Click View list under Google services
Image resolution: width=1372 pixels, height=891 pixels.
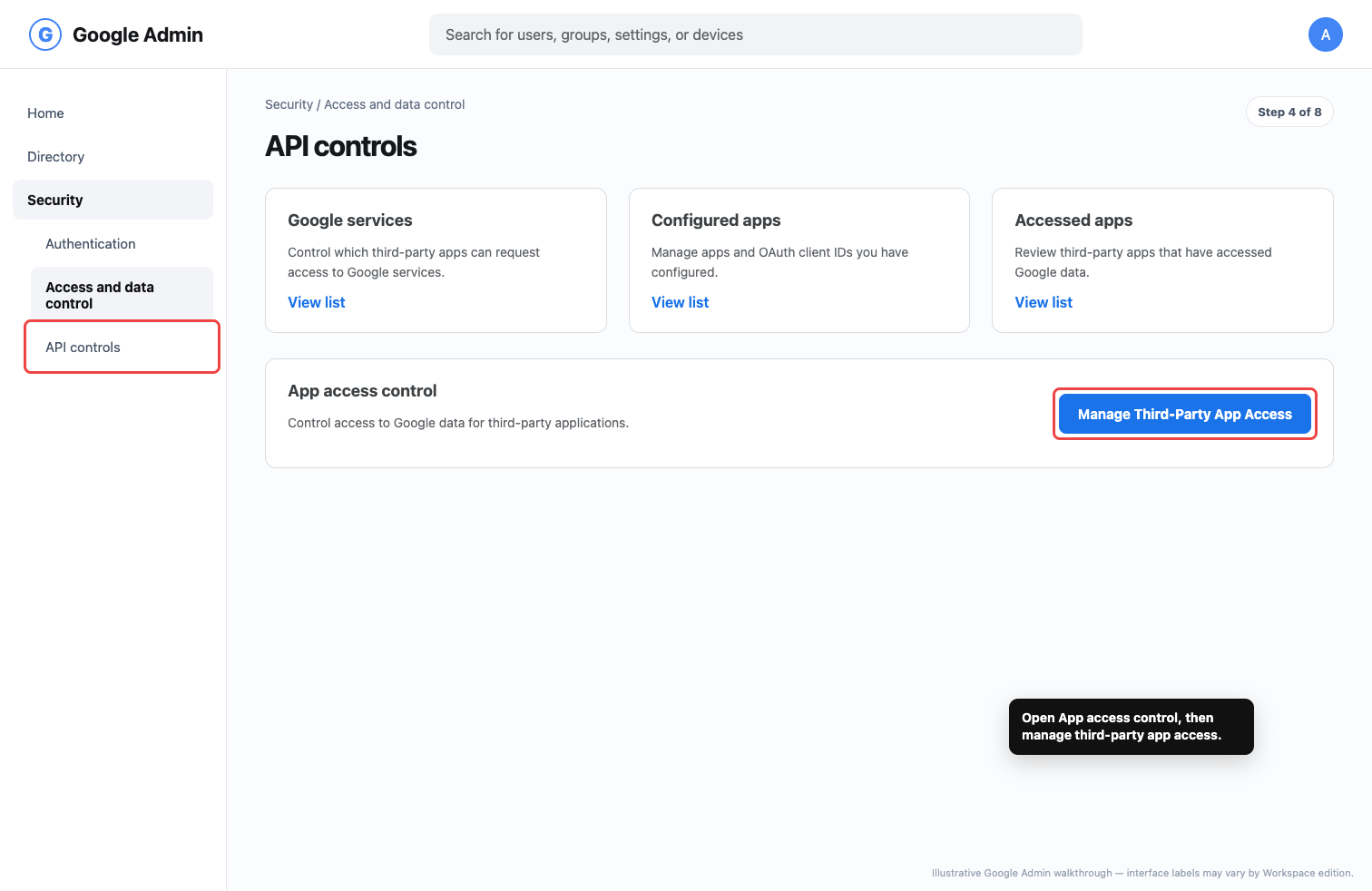[317, 302]
